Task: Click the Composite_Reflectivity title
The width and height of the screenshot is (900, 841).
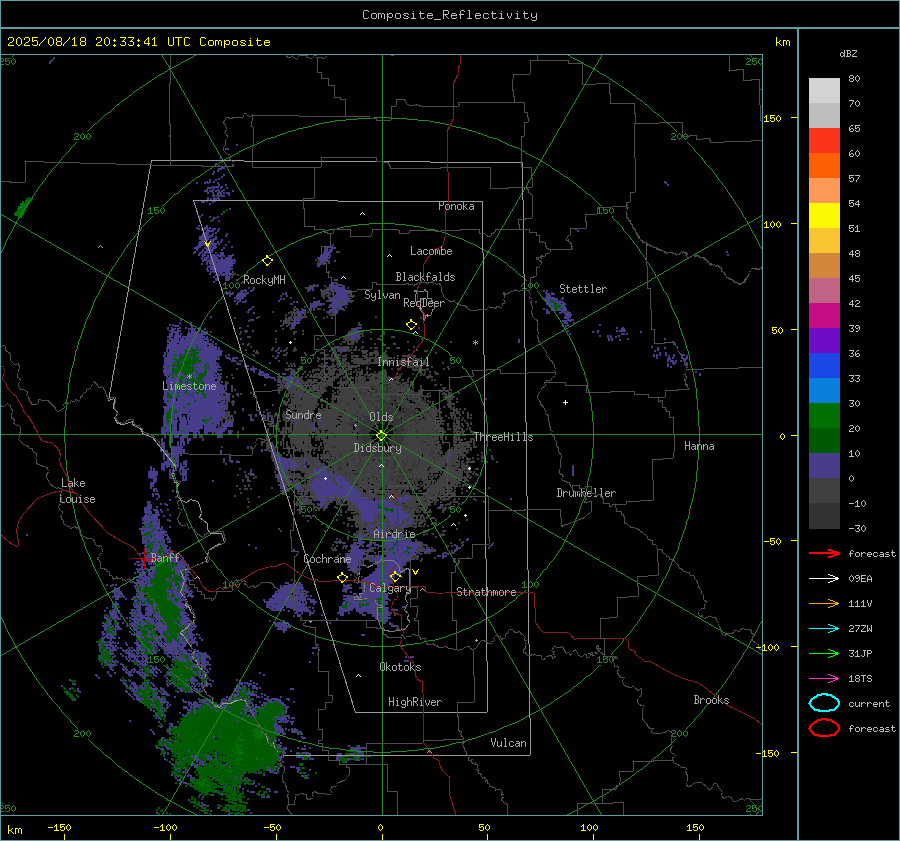Action: click(450, 15)
